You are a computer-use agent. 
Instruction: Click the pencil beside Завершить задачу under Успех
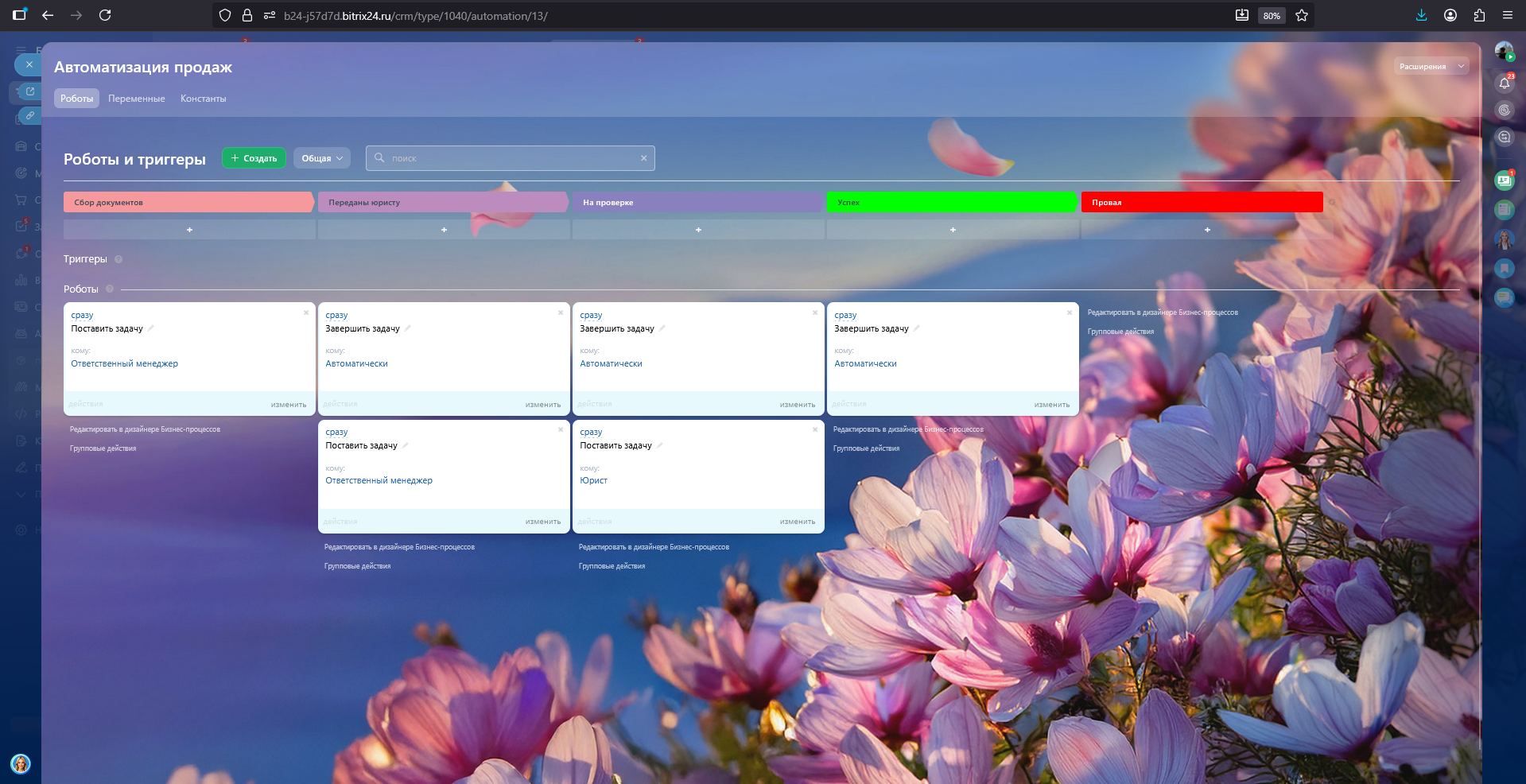point(917,328)
